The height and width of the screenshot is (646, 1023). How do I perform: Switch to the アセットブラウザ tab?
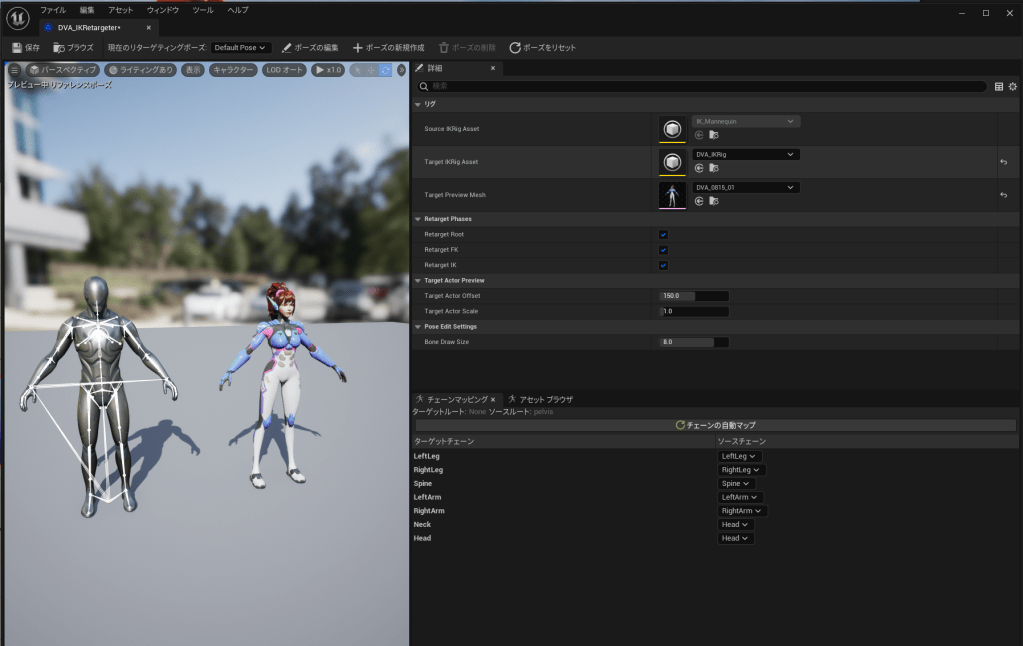[540, 400]
